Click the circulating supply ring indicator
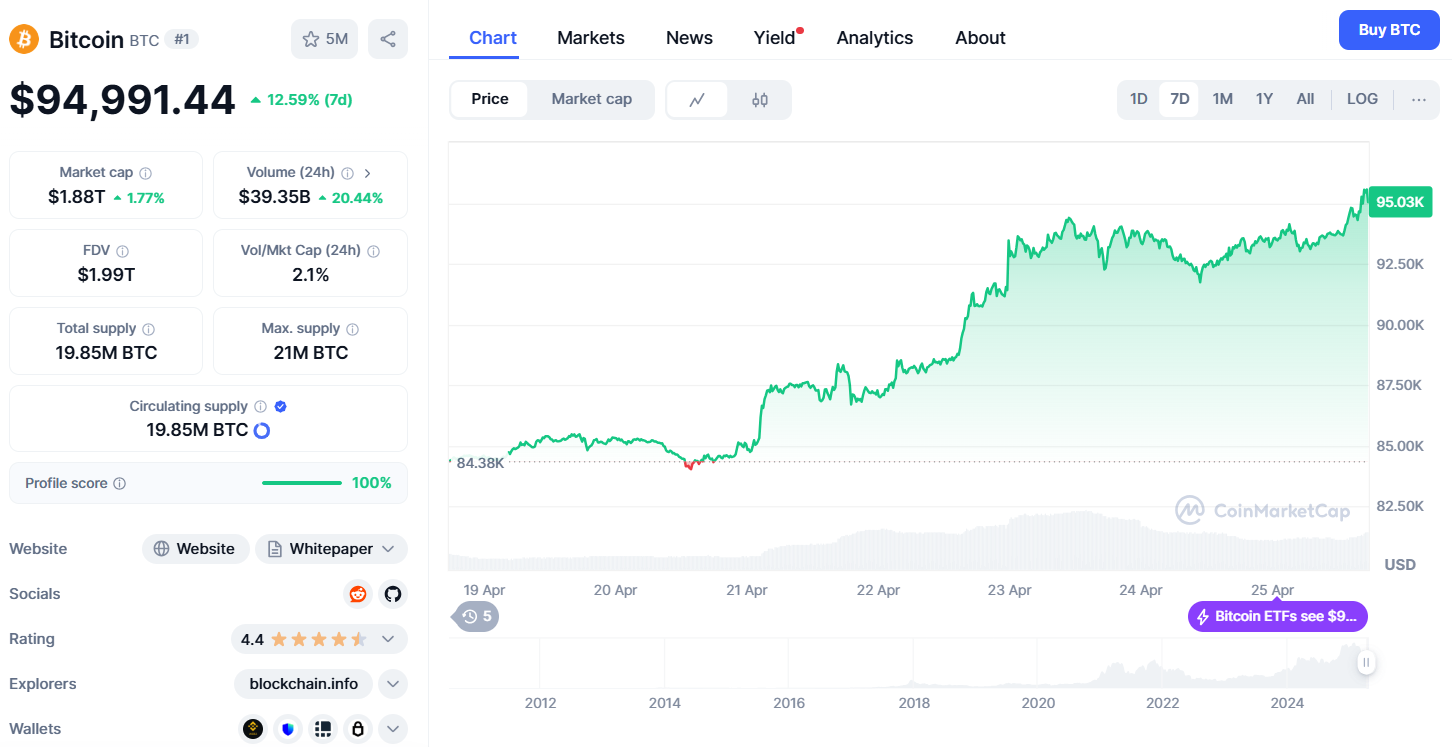This screenshot has height=747, width=1452. [262, 431]
